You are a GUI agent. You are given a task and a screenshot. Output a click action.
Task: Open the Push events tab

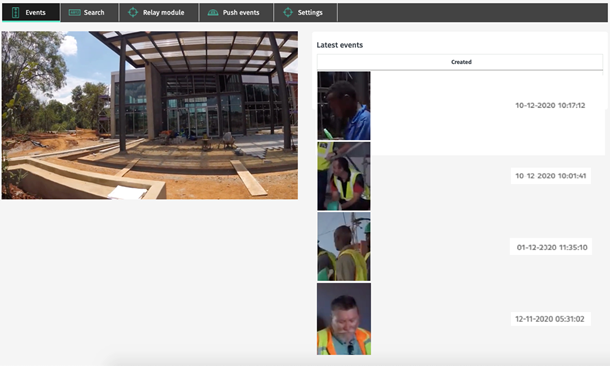pyautogui.click(x=236, y=12)
